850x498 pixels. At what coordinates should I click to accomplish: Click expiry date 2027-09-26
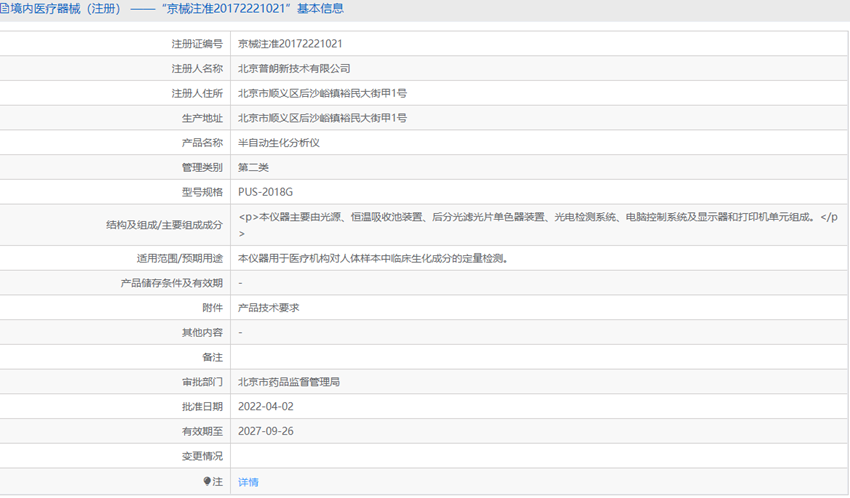click(266, 431)
